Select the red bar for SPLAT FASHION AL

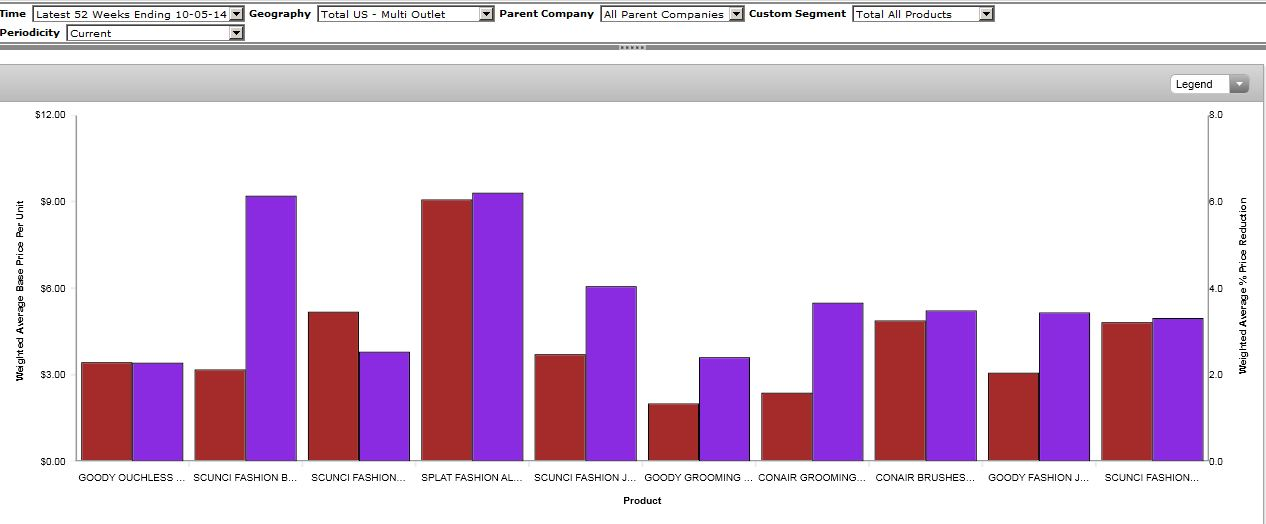(x=446, y=330)
